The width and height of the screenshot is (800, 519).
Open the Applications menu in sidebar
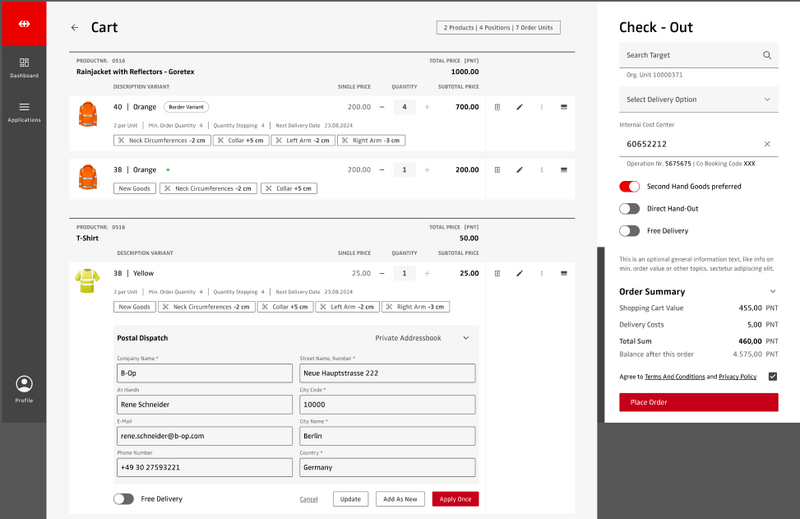[x=24, y=111]
